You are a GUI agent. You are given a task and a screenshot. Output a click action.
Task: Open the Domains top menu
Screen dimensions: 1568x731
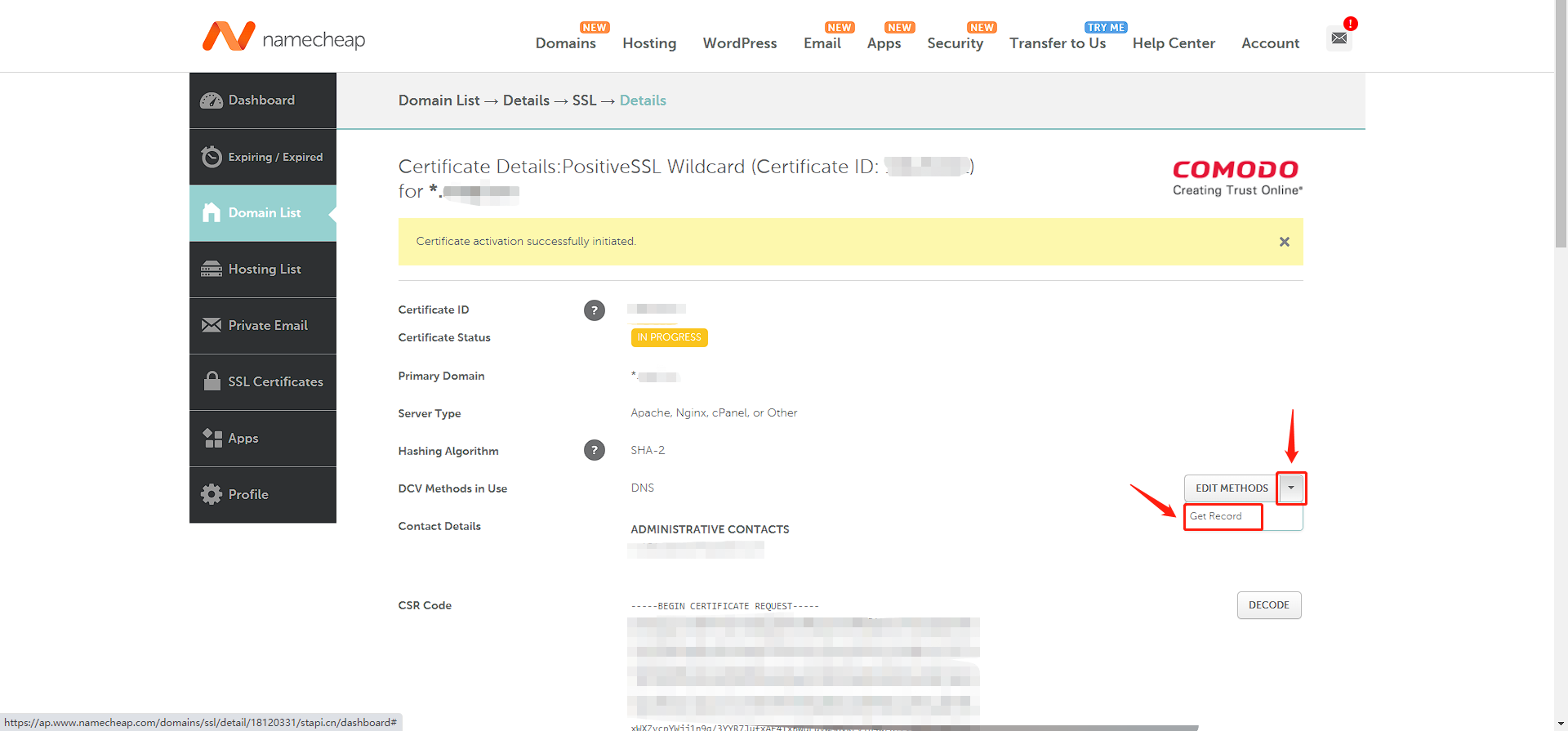[x=566, y=43]
